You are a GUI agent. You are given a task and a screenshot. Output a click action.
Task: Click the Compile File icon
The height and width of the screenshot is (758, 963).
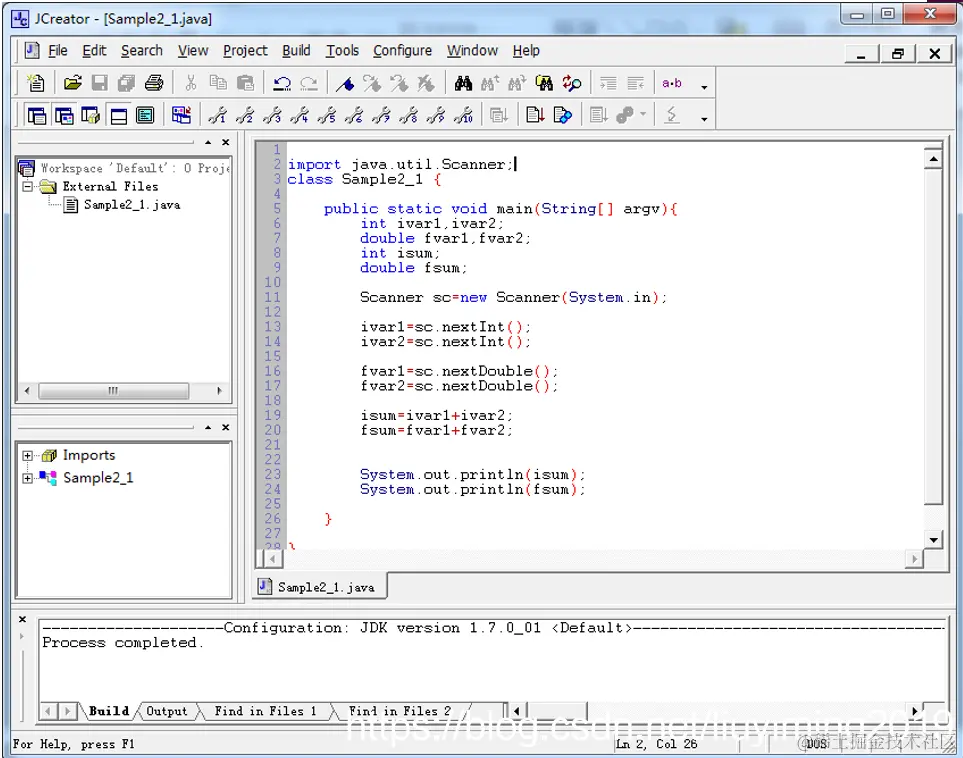click(536, 115)
